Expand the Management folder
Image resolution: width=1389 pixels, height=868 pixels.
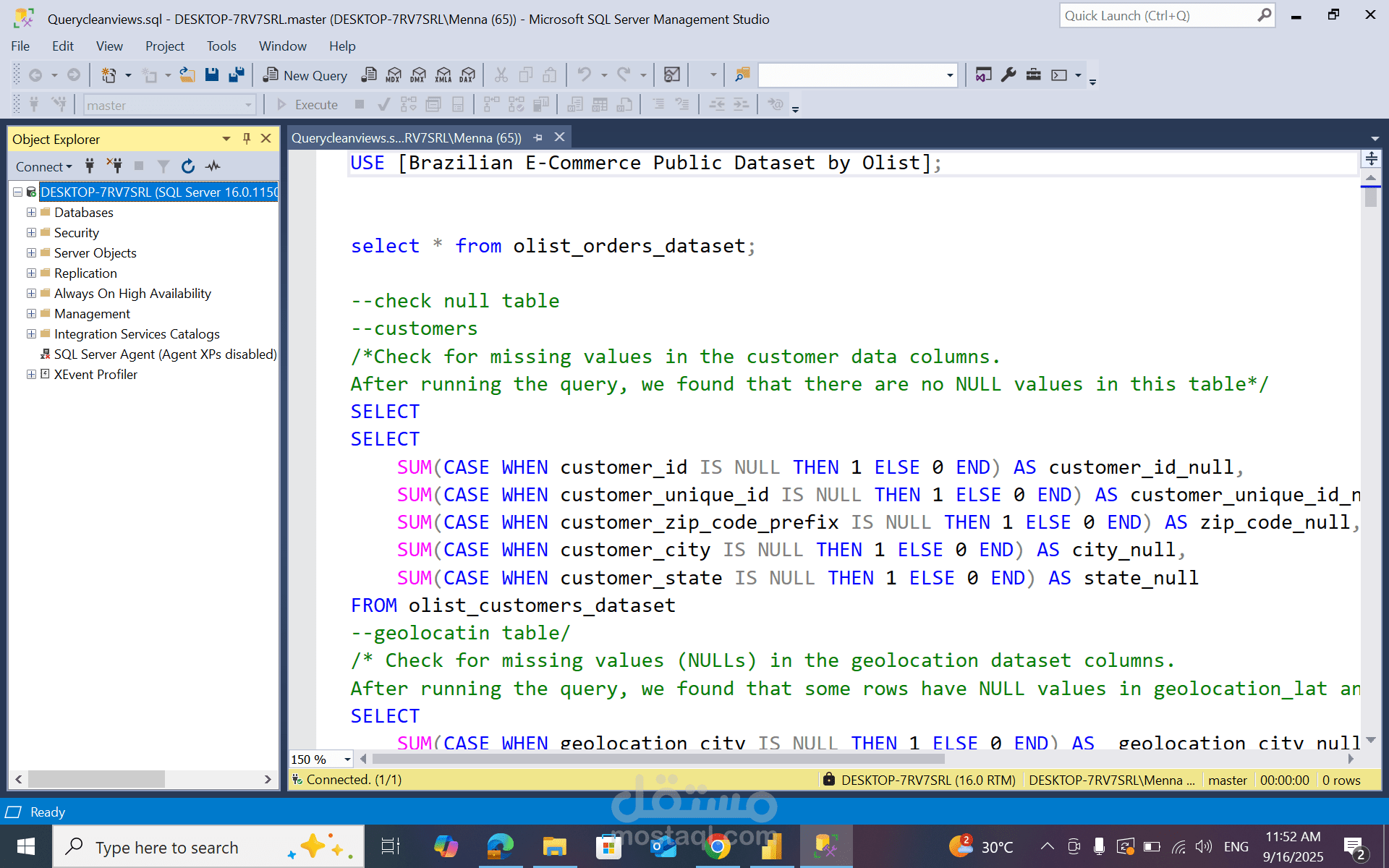click(x=31, y=313)
